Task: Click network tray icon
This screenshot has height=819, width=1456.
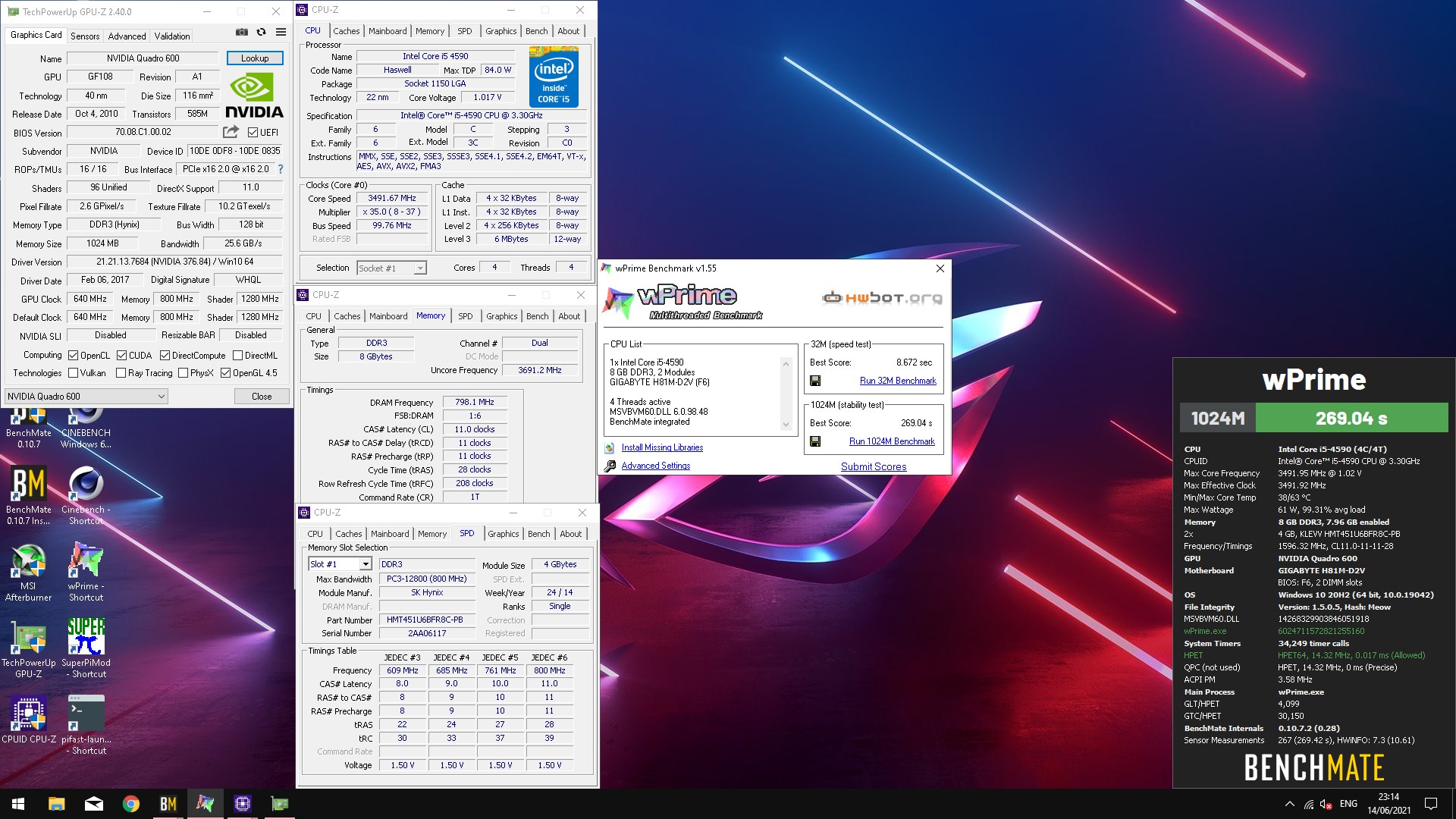Action: click(x=1309, y=804)
